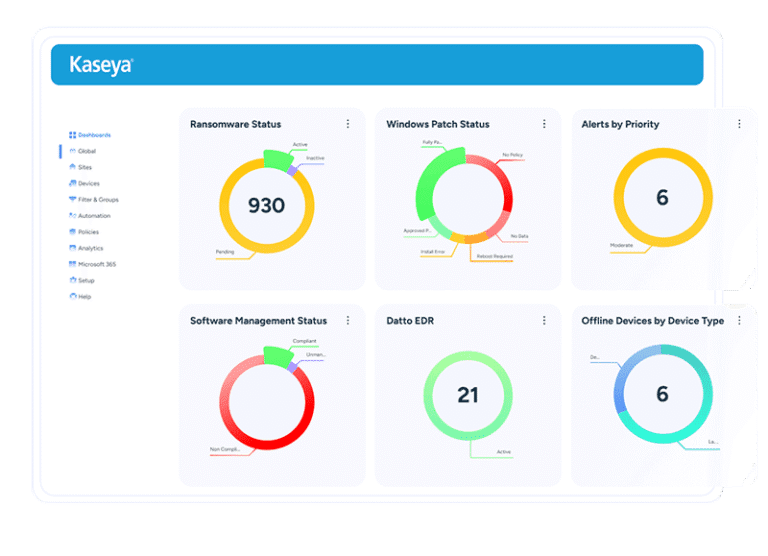The height and width of the screenshot is (556, 768).
Task: Click the Sites icon in sidebar
Action: pos(72,167)
